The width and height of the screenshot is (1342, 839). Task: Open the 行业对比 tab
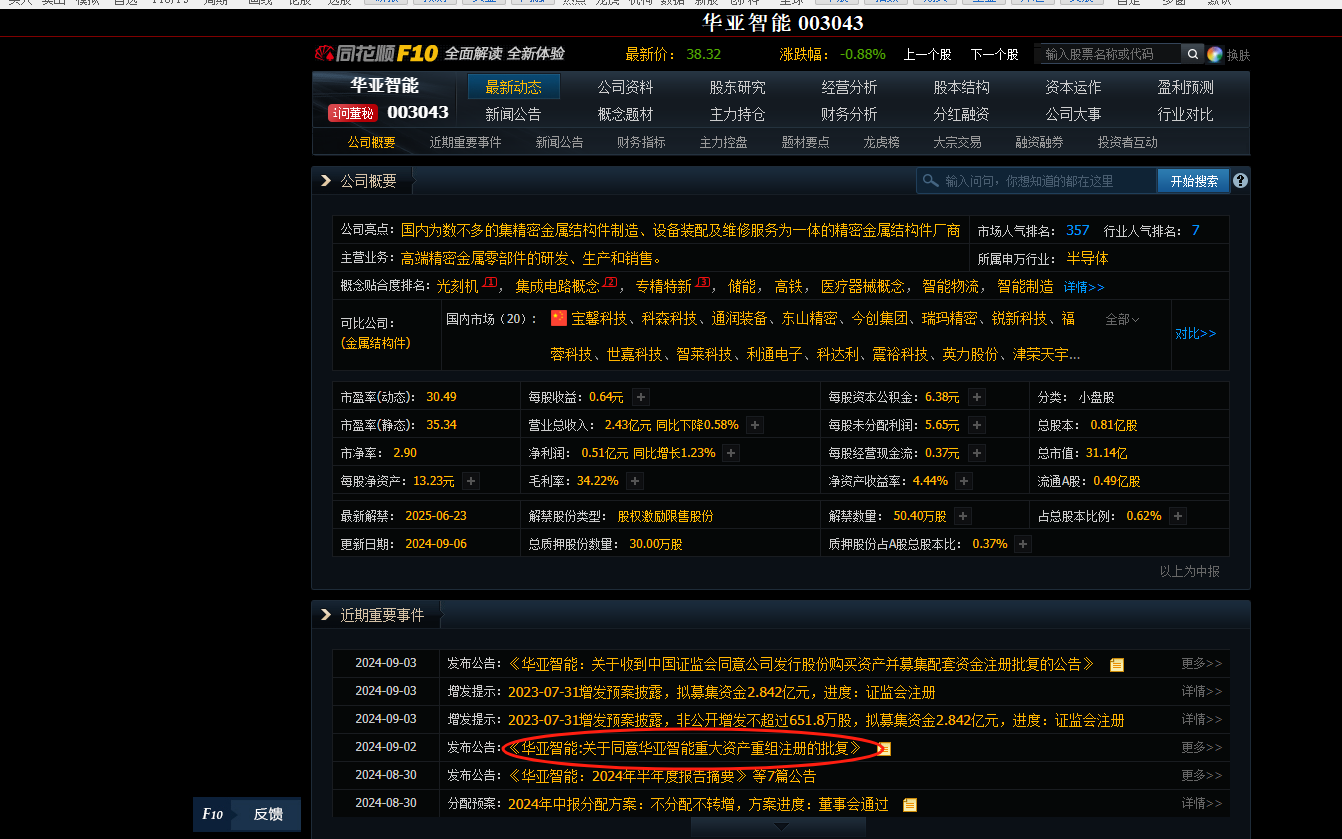(x=1186, y=114)
